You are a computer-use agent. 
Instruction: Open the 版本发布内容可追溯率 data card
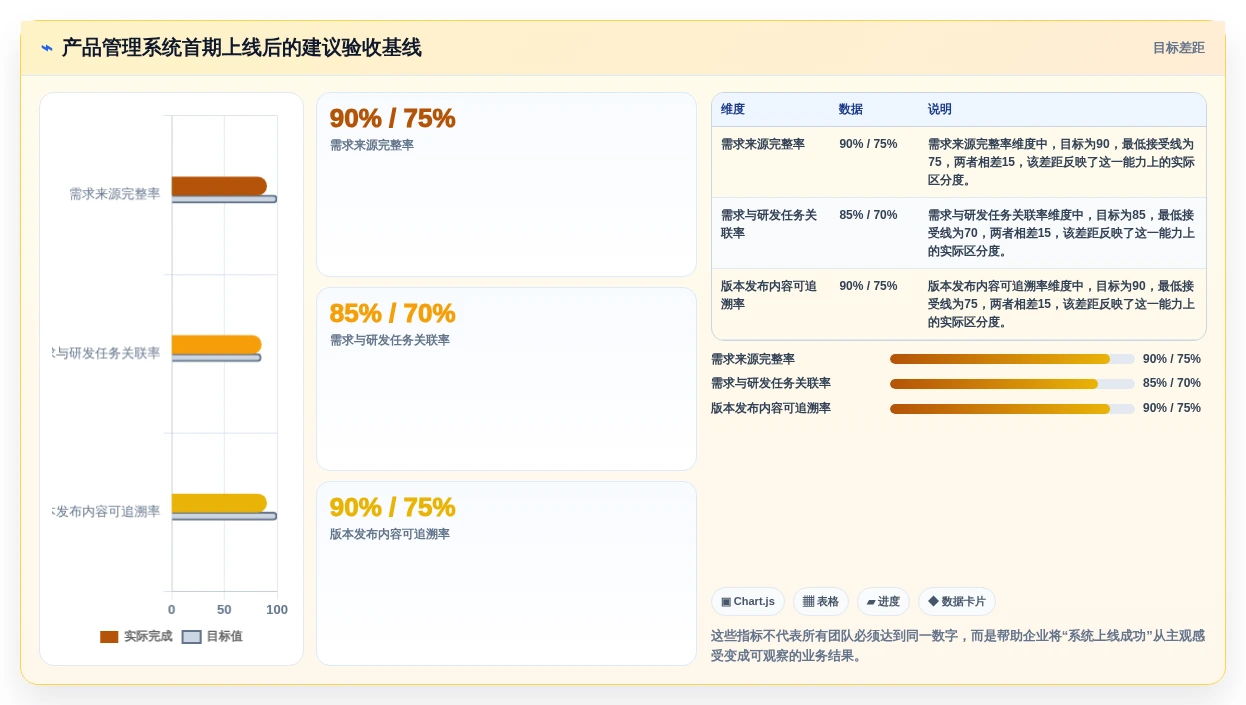506,574
